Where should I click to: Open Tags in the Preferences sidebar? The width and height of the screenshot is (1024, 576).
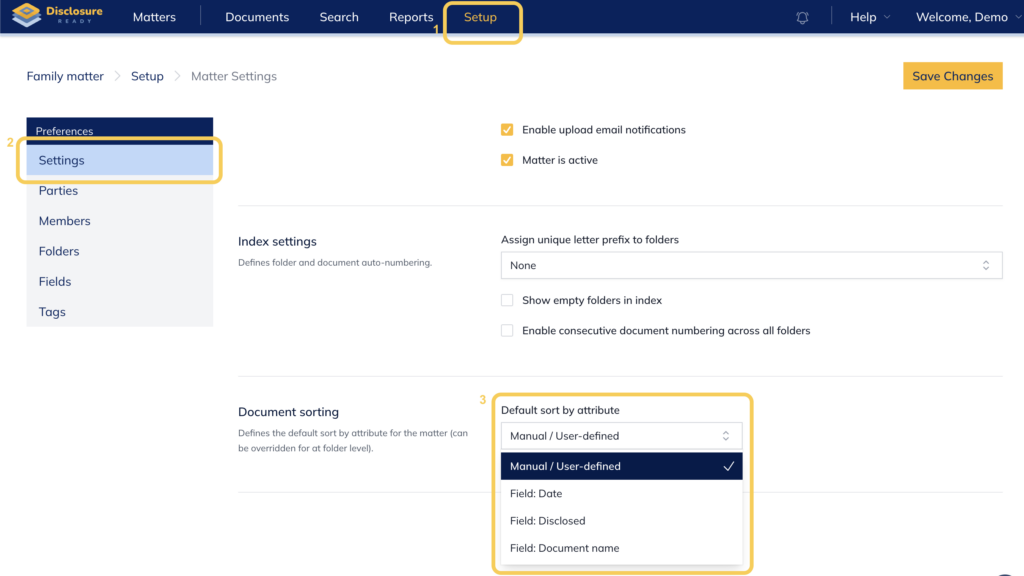tap(52, 312)
